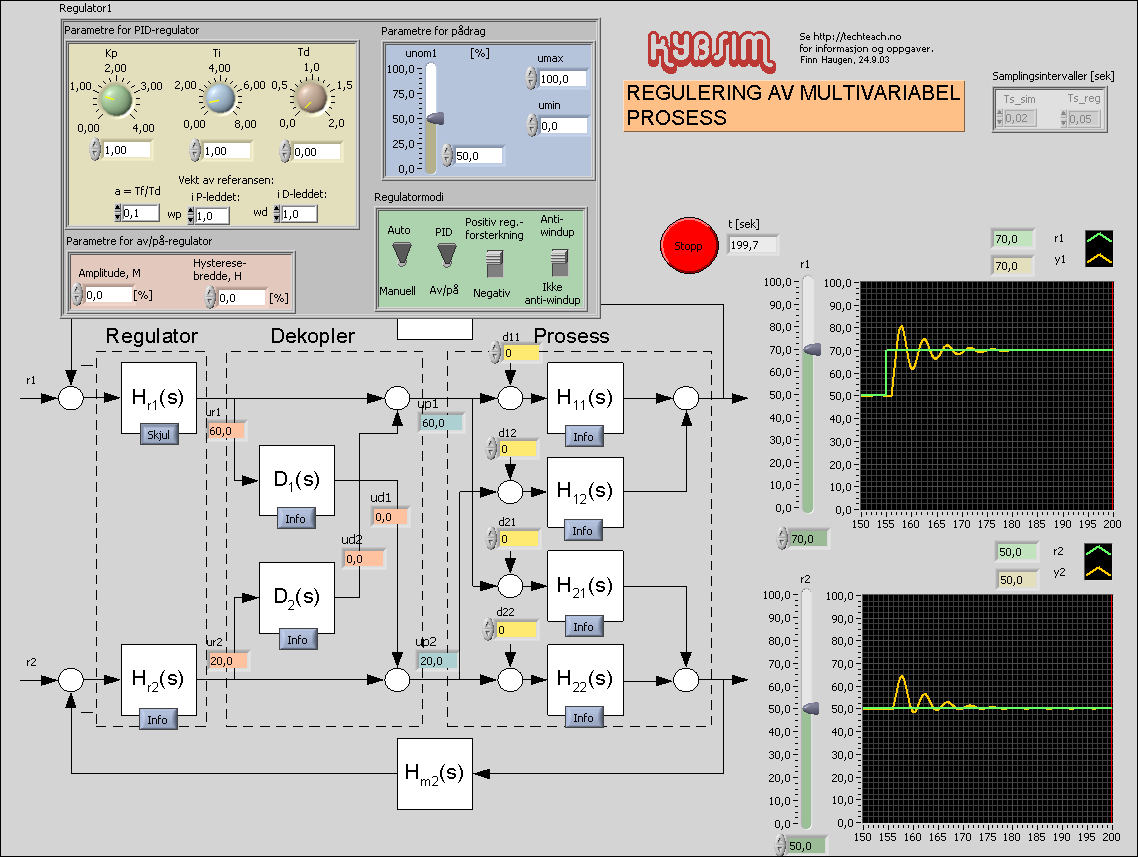Viewport: 1138px width, 857px height.
Task: Open Info for the D1(s) block
Action: pyautogui.click(x=298, y=518)
